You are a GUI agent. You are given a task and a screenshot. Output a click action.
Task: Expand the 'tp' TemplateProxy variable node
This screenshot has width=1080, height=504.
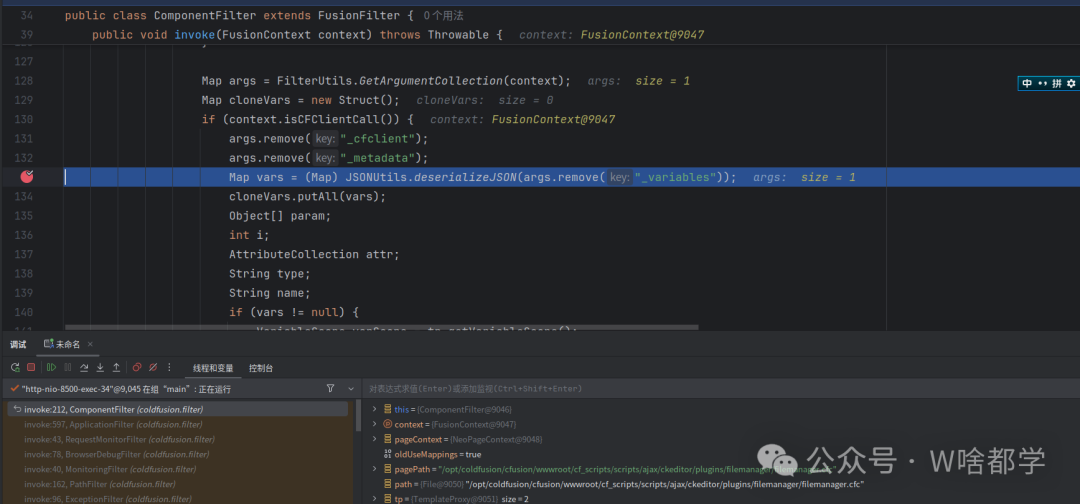coord(374,499)
